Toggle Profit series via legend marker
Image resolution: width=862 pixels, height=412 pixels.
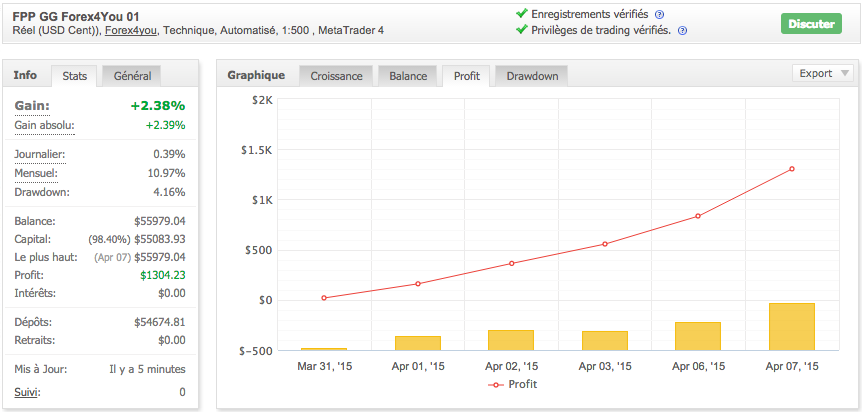coord(495,384)
